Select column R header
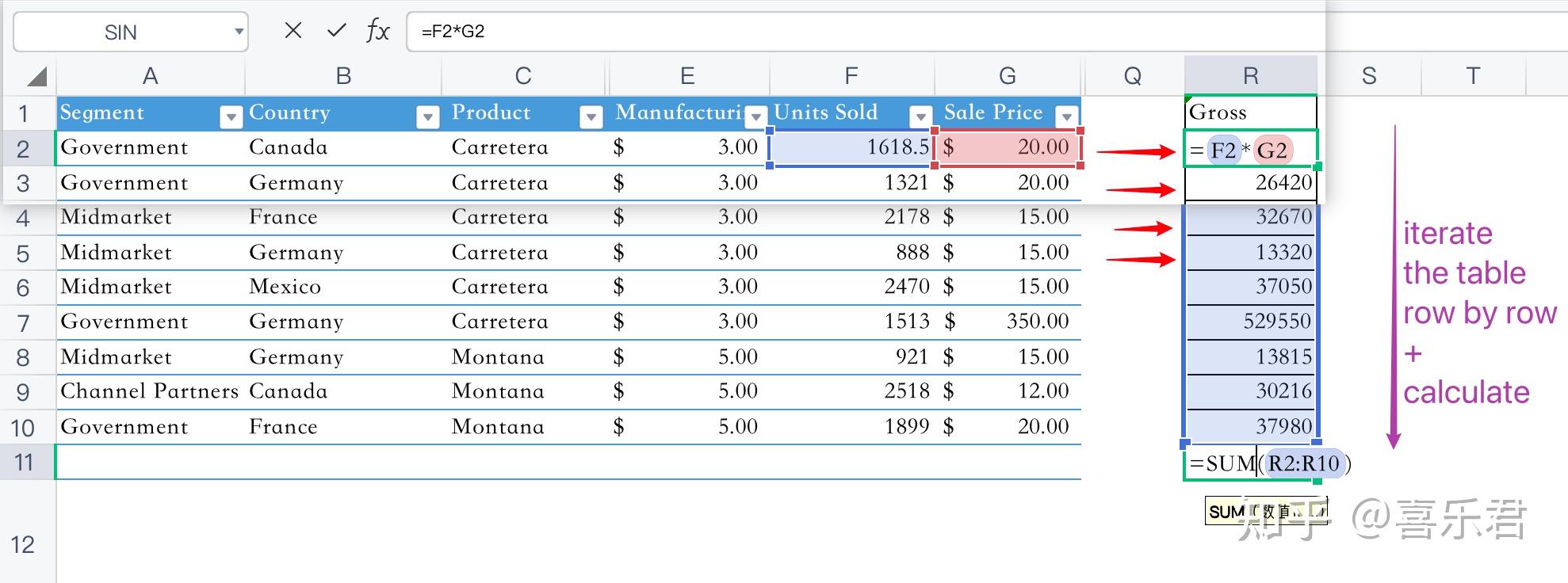Viewport: 1568px width, 583px height. pyautogui.click(x=1250, y=76)
